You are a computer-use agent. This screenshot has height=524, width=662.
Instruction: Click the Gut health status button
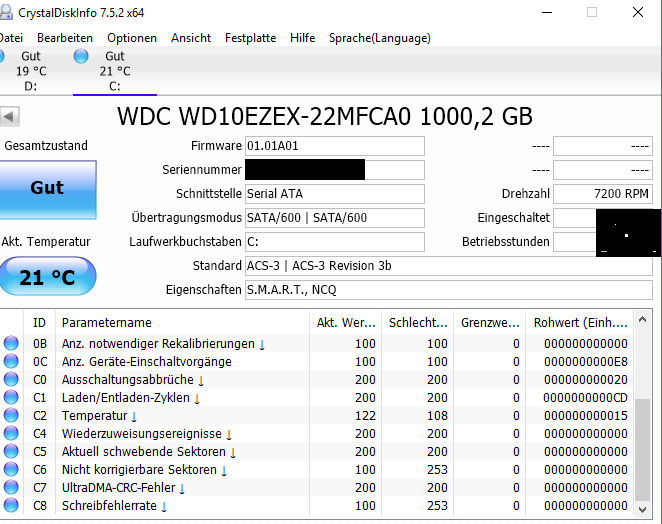click(48, 190)
